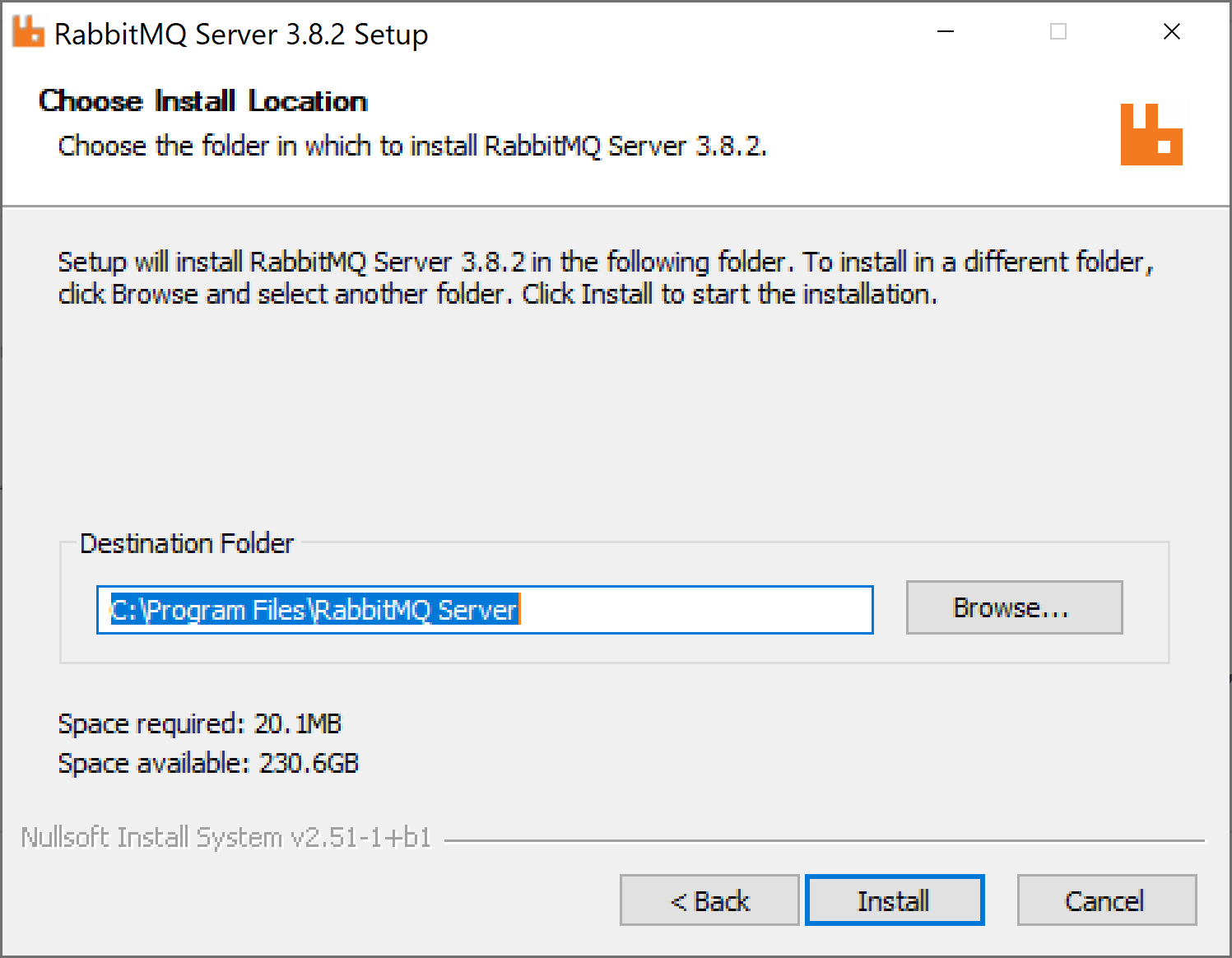Select the path C:\Program Files\RabbitMQ Server

[313, 609]
